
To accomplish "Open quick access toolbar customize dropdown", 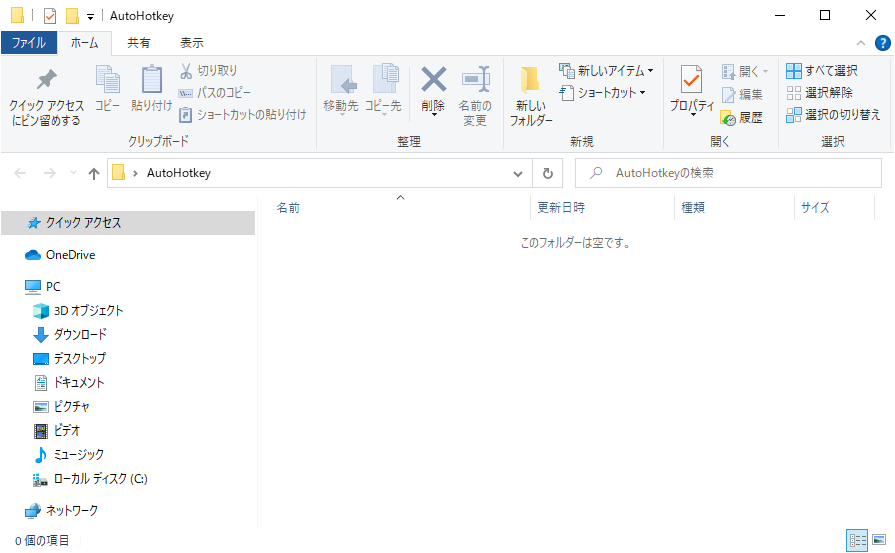I will tap(90, 17).
